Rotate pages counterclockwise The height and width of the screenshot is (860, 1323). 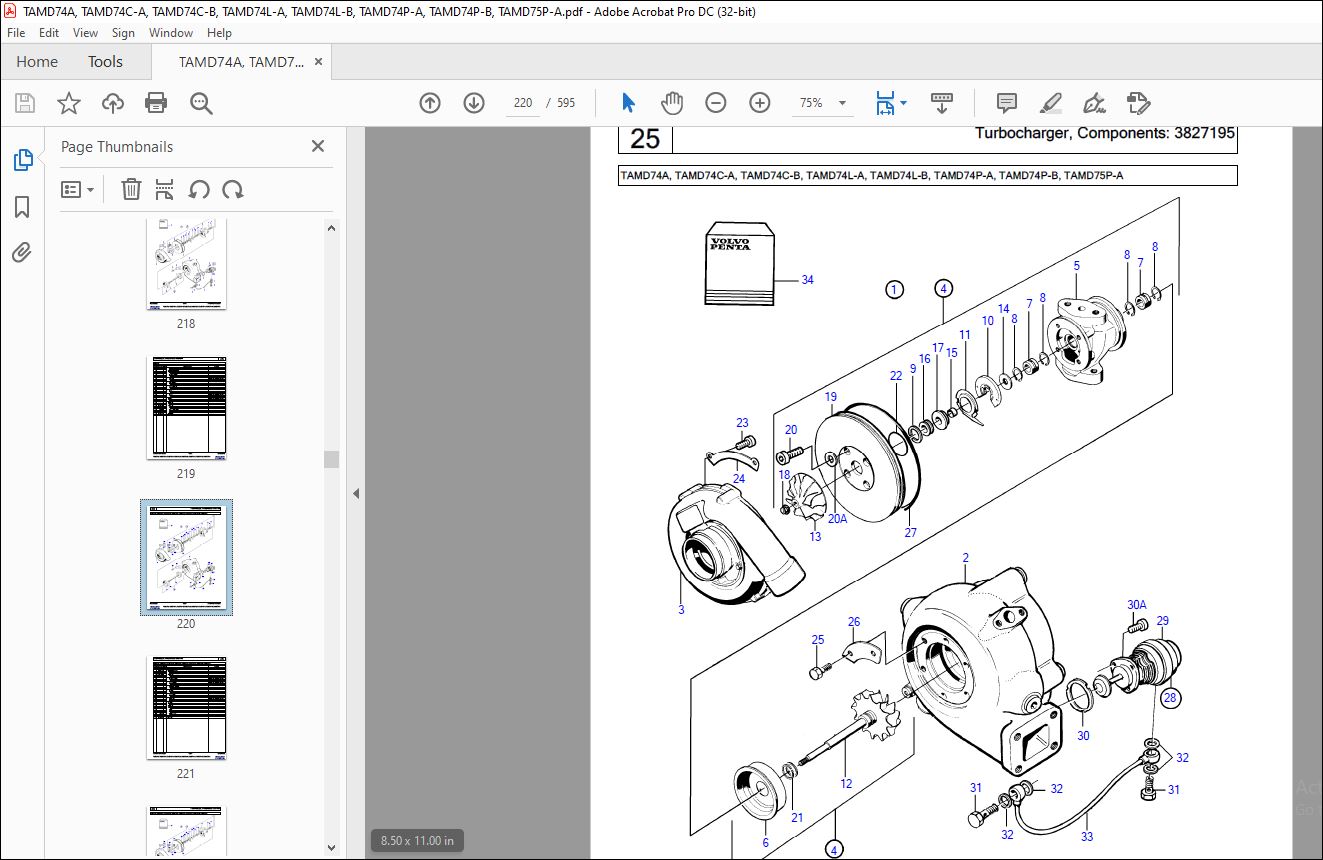click(199, 189)
